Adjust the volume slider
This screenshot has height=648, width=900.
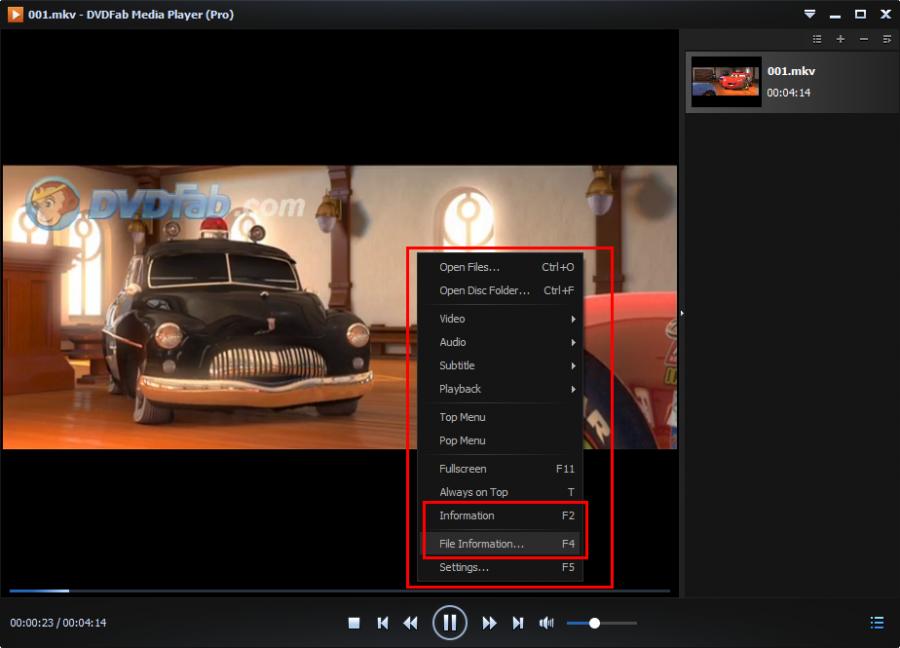(x=595, y=623)
